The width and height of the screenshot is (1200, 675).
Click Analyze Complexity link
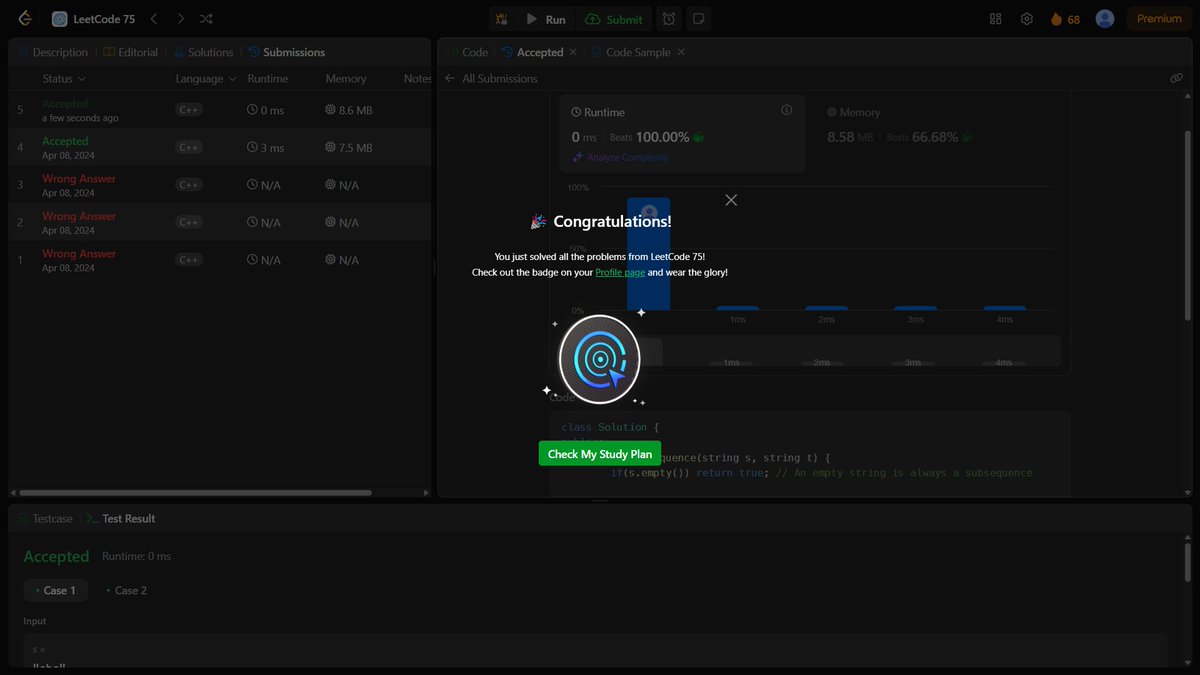click(x=621, y=157)
